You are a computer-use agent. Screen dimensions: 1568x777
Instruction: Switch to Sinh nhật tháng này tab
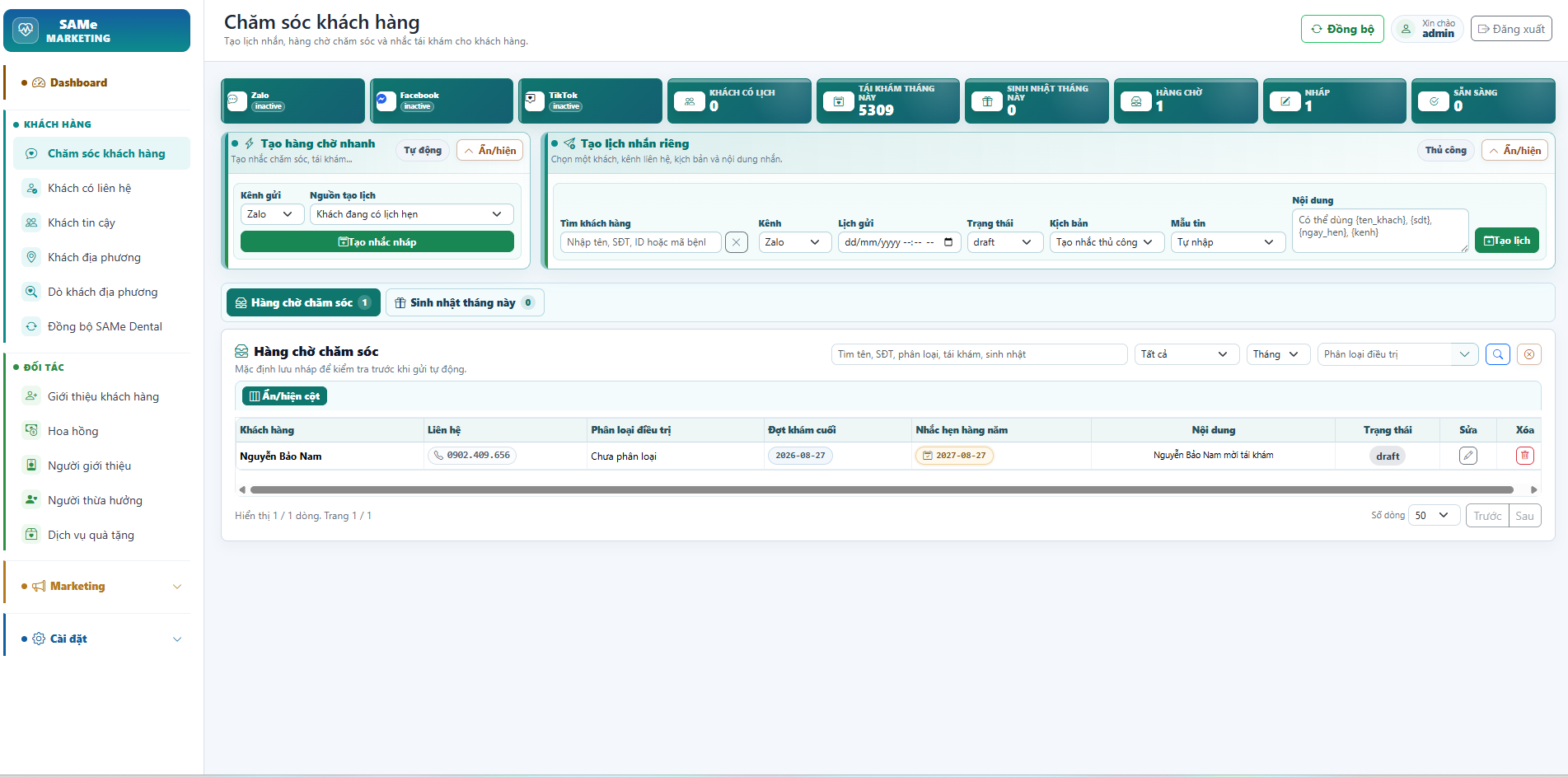465,302
